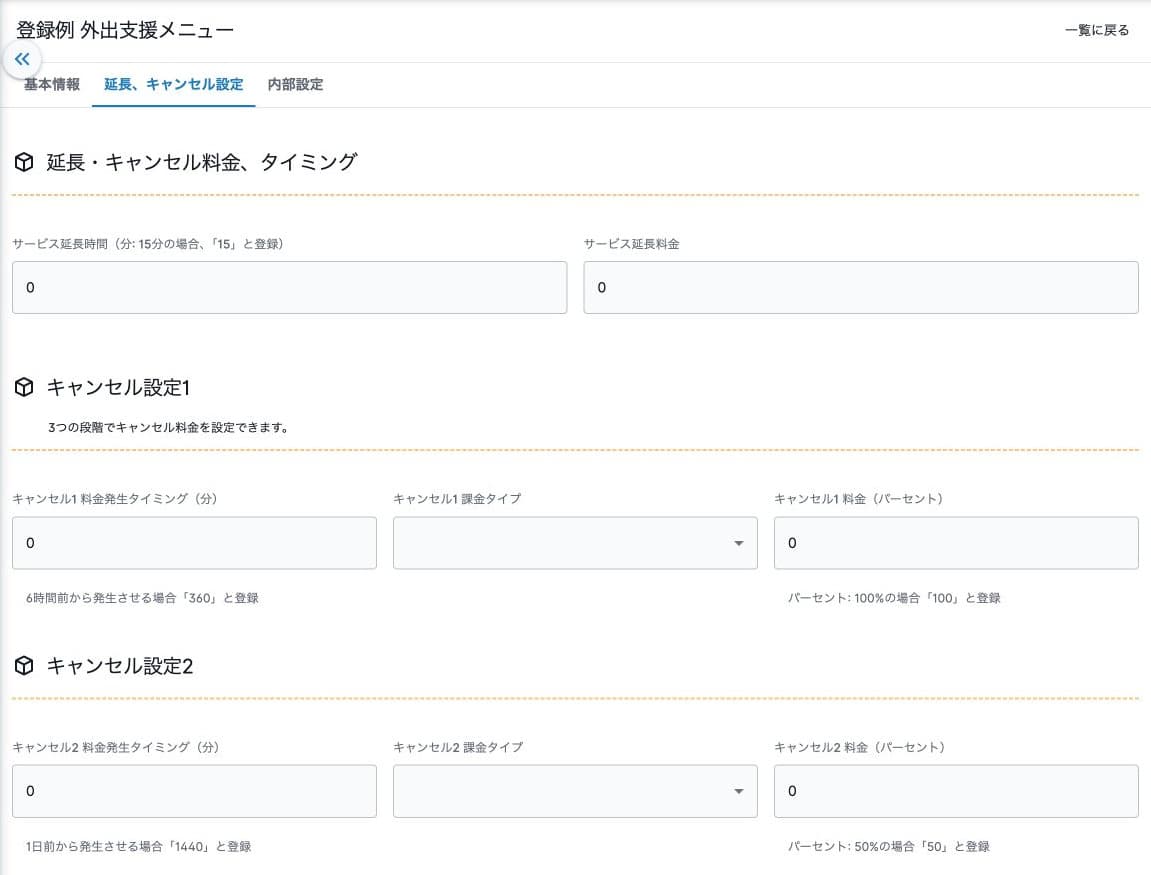This screenshot has width=1151, height=875.
Task: Select the 延長、キャンセル設定 tab
Action: [173, 84]
